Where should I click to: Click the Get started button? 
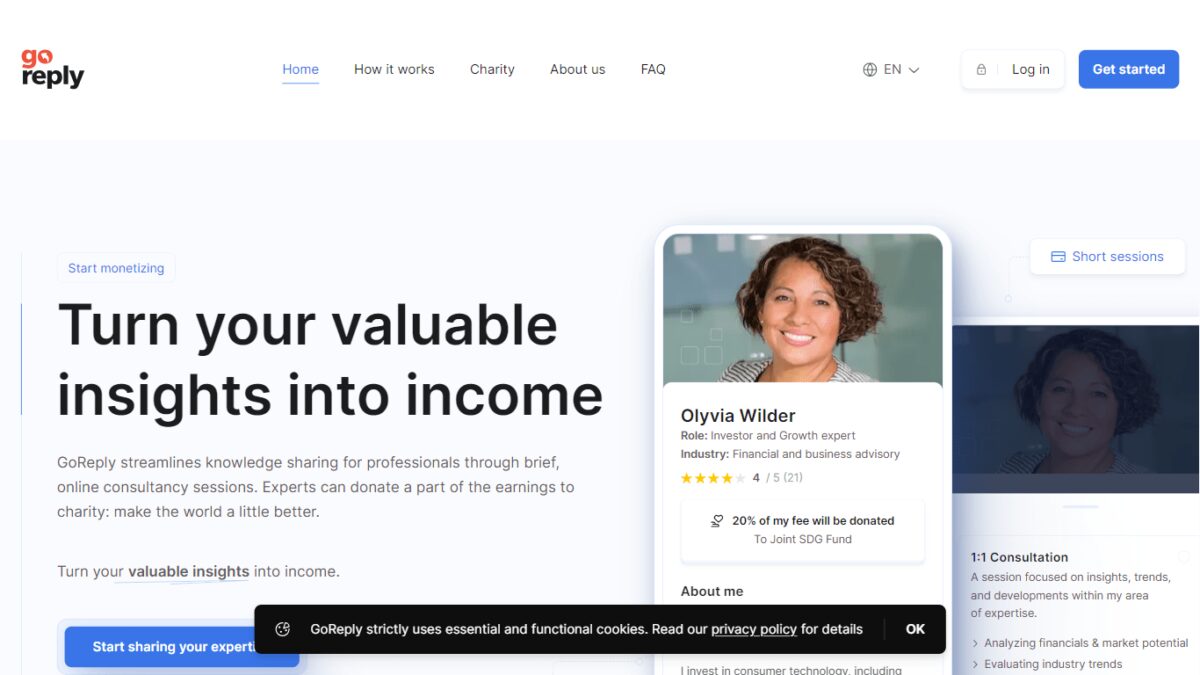tap(1128, 70)
